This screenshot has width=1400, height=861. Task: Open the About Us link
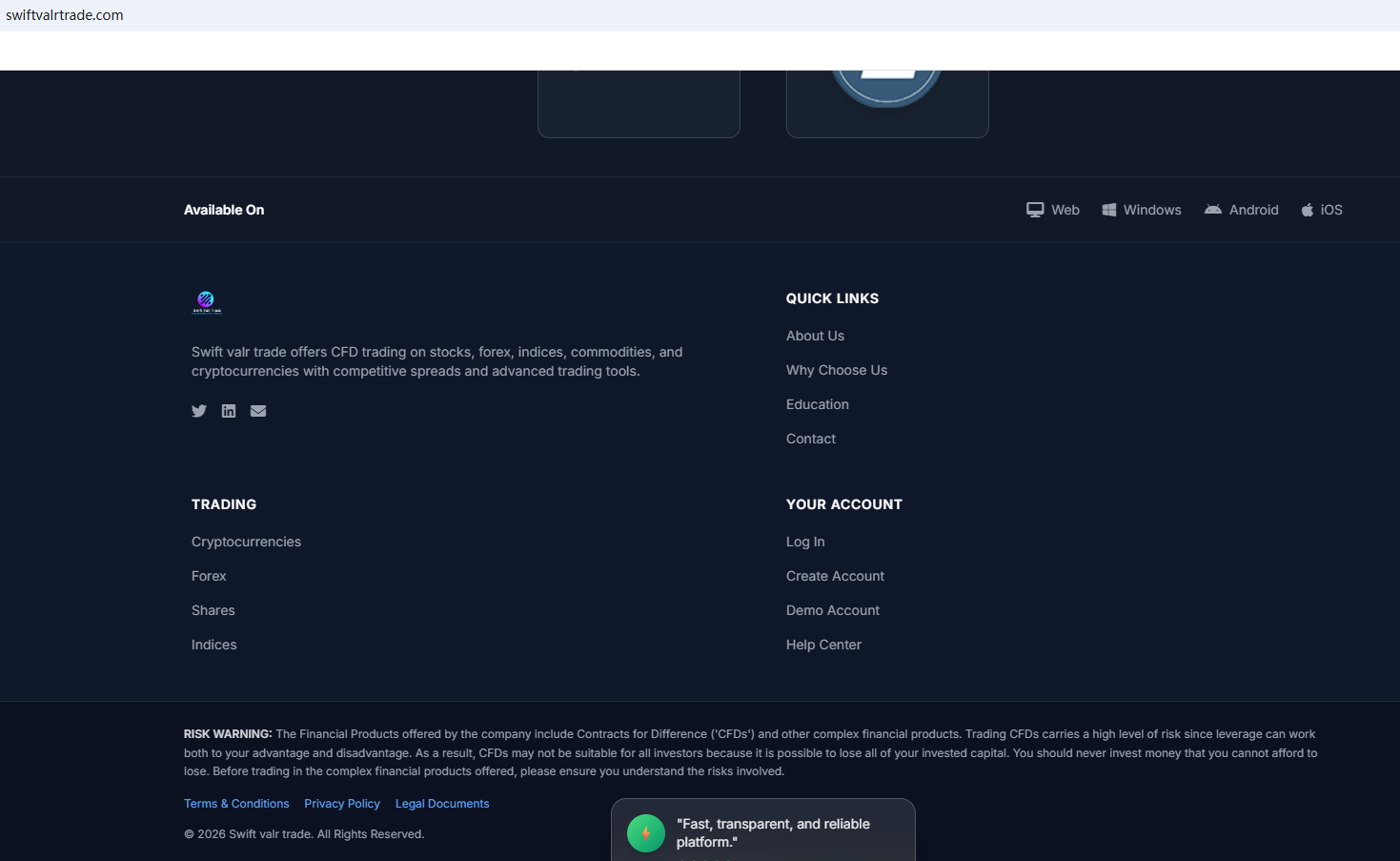coord(815,336)
